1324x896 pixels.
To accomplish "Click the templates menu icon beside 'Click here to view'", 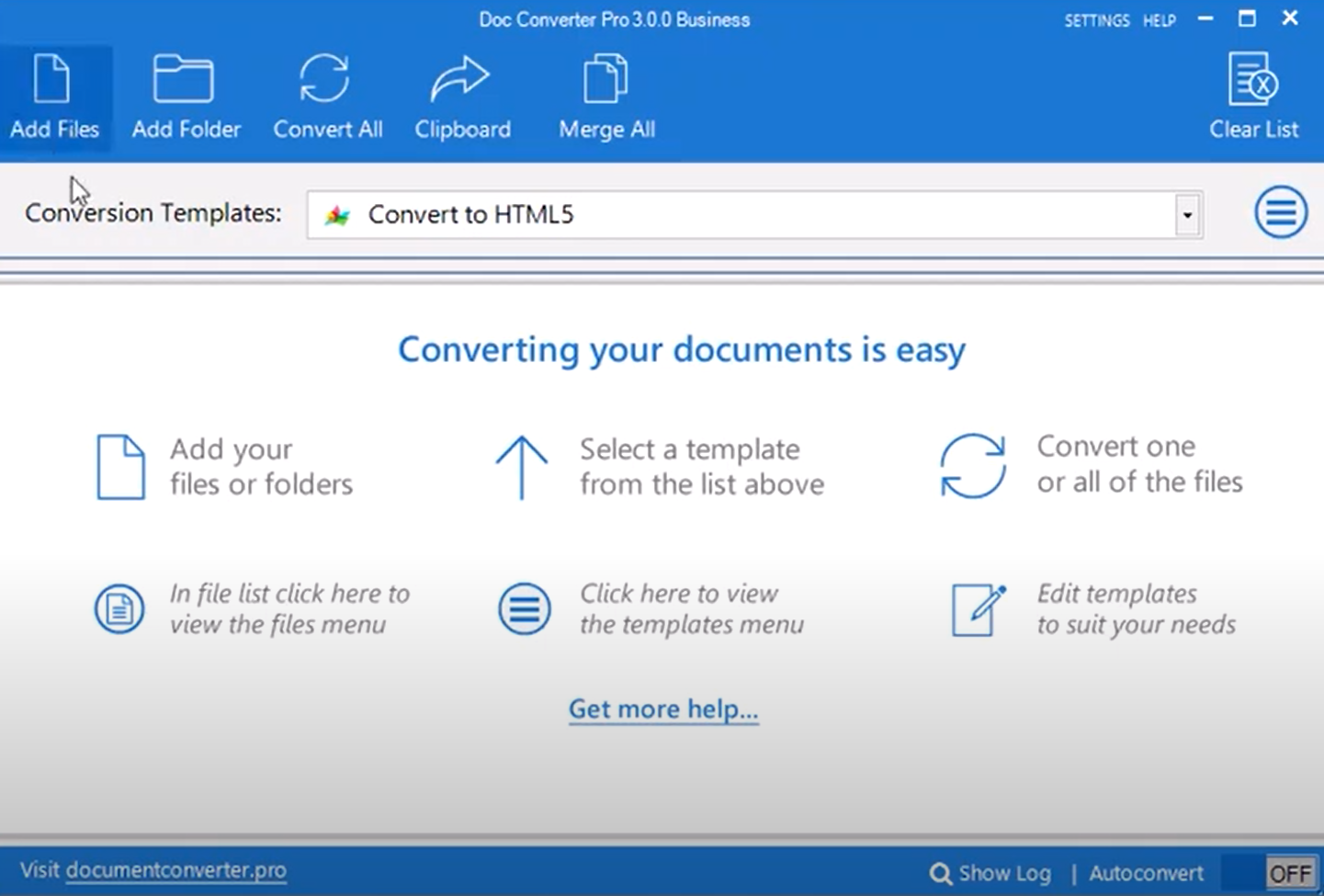I will [525, 608].
